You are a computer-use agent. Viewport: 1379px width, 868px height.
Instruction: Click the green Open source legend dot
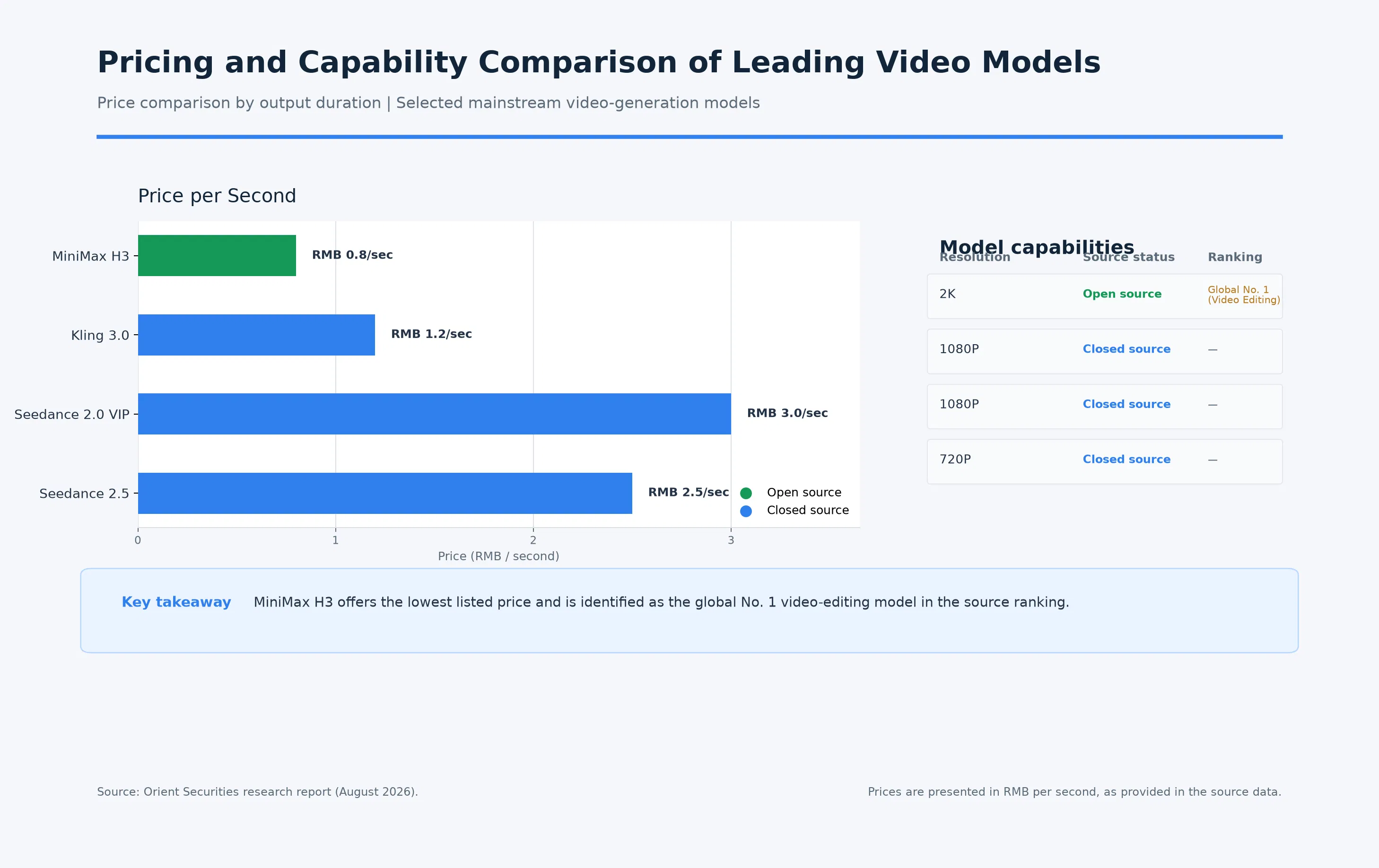(746, 493)
